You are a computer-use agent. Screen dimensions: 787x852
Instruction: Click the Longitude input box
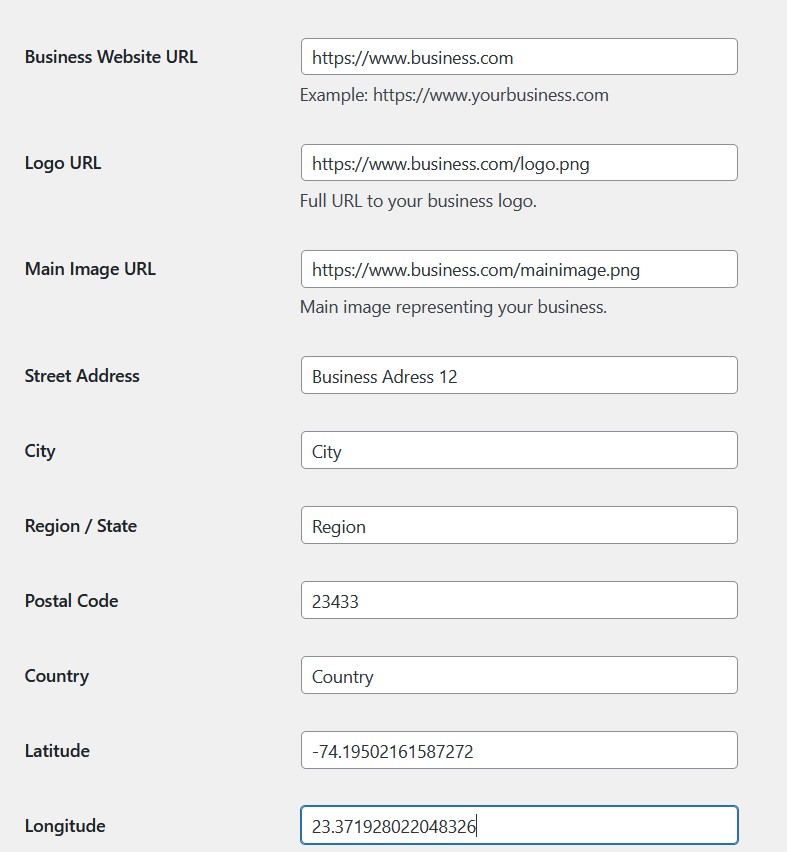(x=518, y=825)
